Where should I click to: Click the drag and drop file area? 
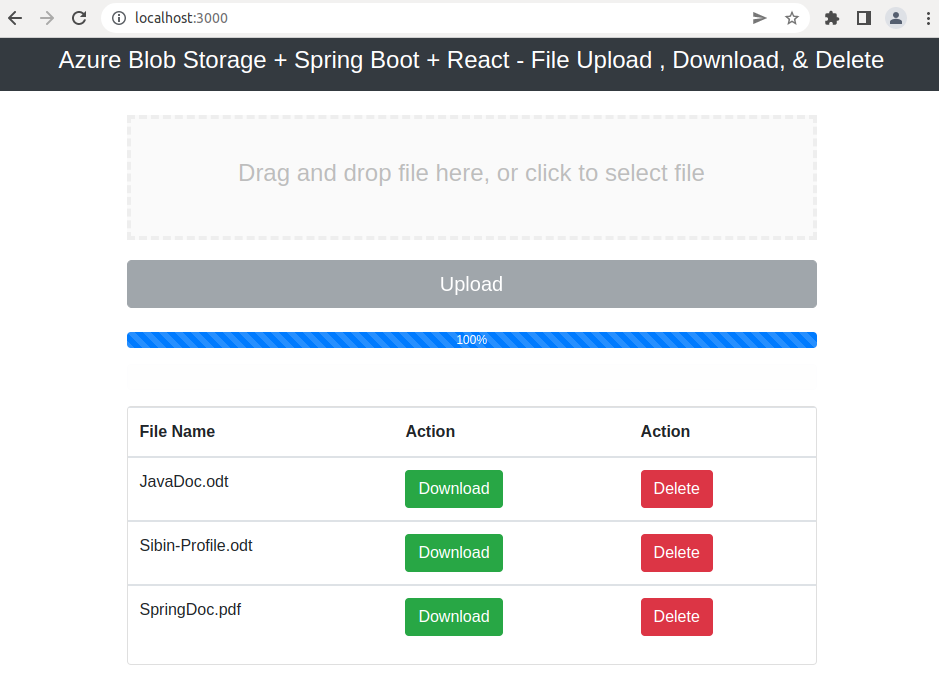472,178
